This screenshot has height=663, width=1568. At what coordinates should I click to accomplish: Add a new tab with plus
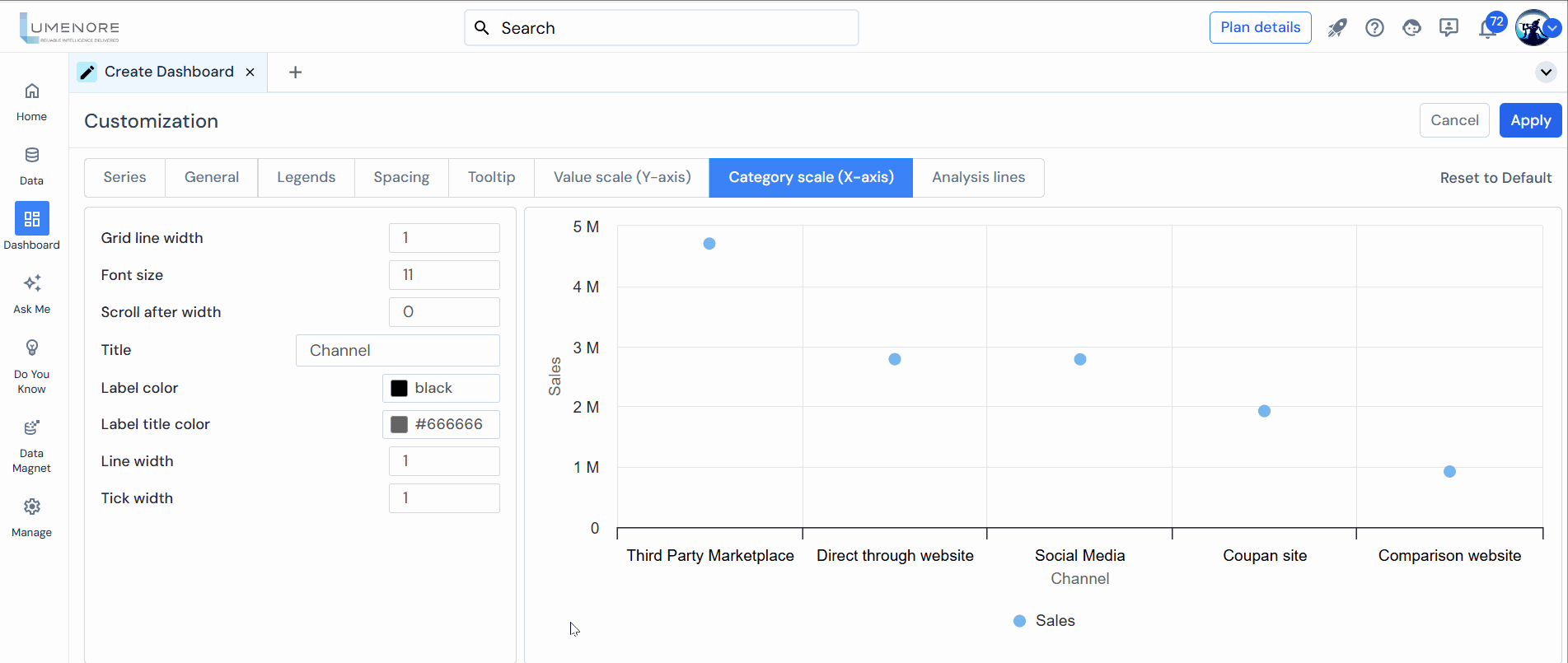pyautogui.click(x=295, y=72)
